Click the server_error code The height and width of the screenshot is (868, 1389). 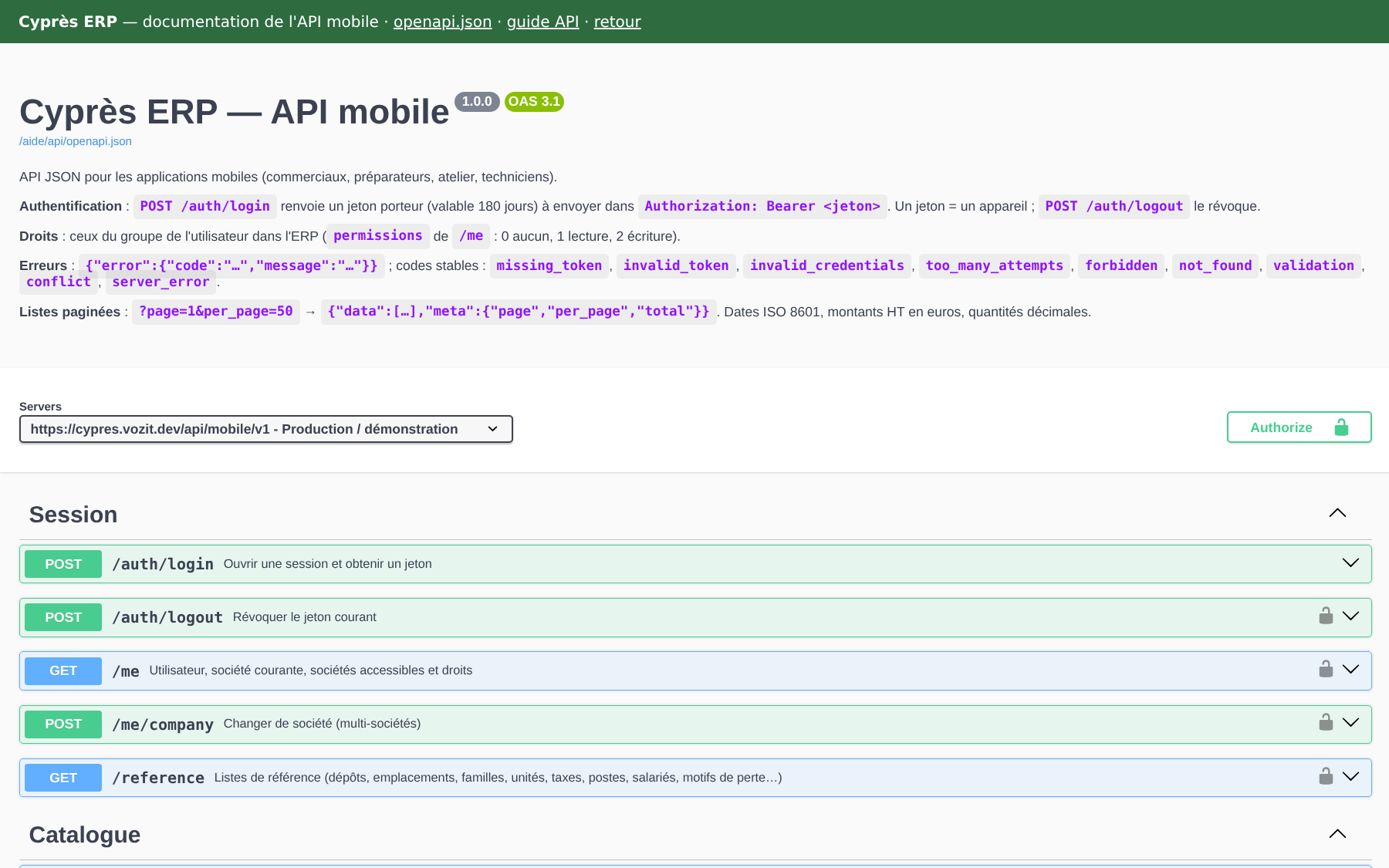coord(161,282)
